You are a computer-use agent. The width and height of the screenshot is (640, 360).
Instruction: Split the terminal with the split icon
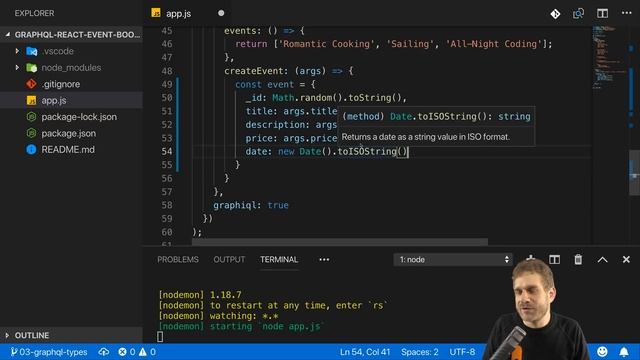(554, 260)
